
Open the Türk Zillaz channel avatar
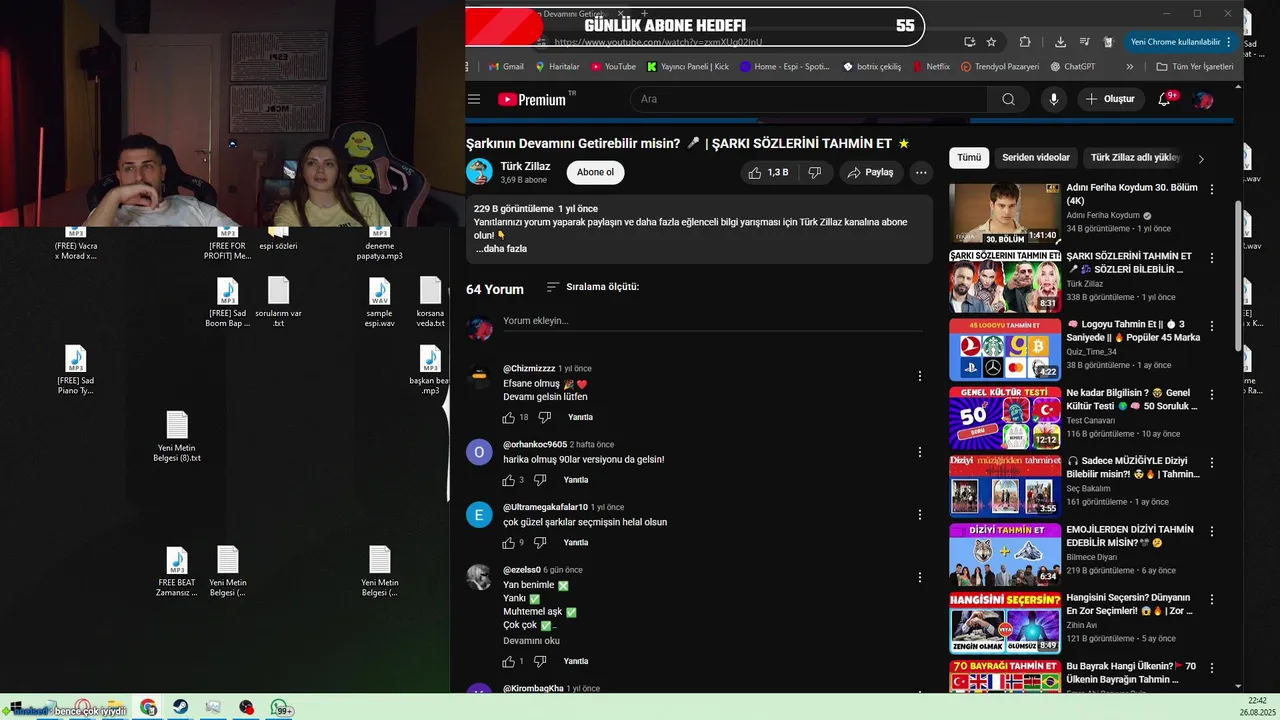pos(479,172)
